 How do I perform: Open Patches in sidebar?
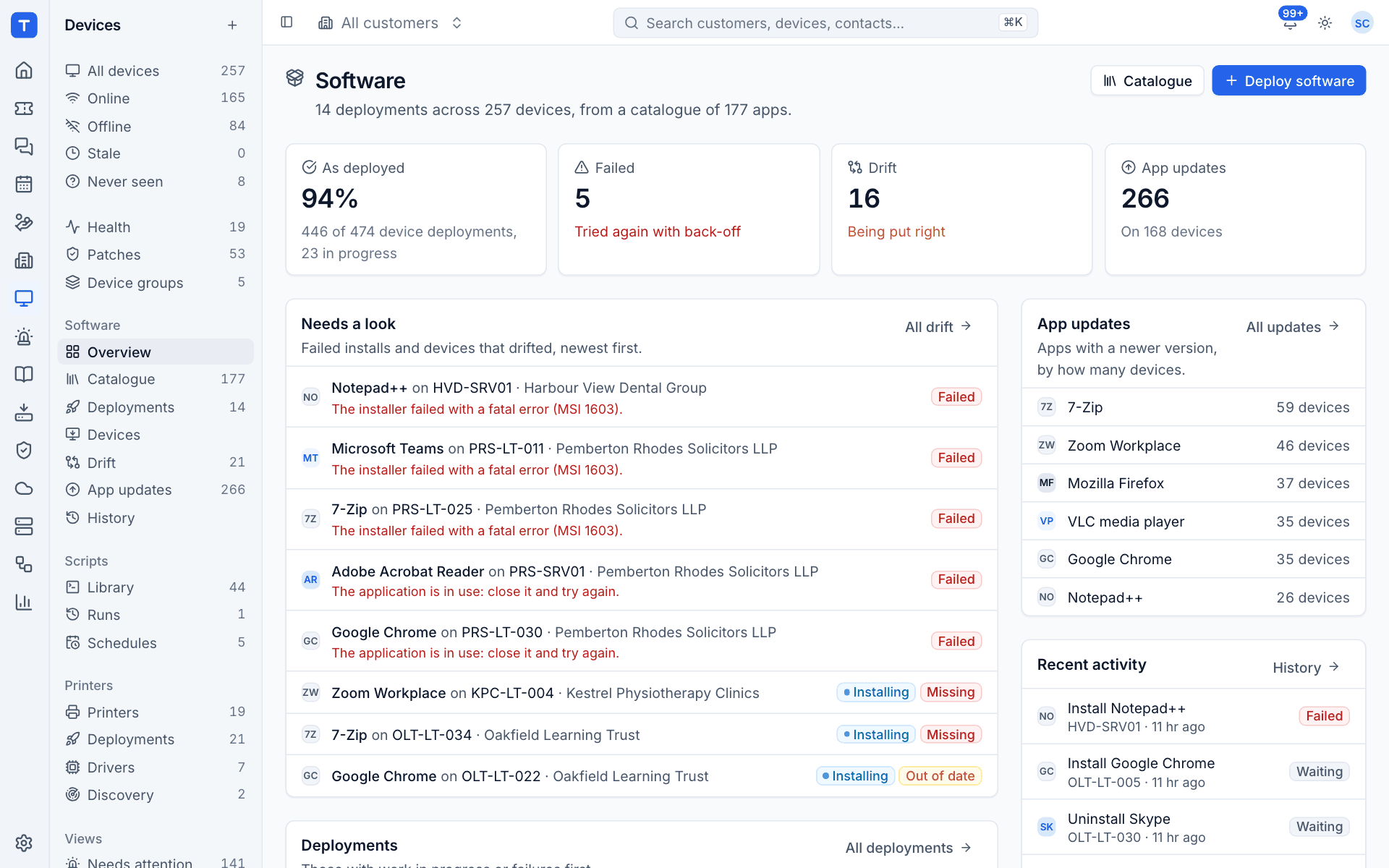point(156,255)
